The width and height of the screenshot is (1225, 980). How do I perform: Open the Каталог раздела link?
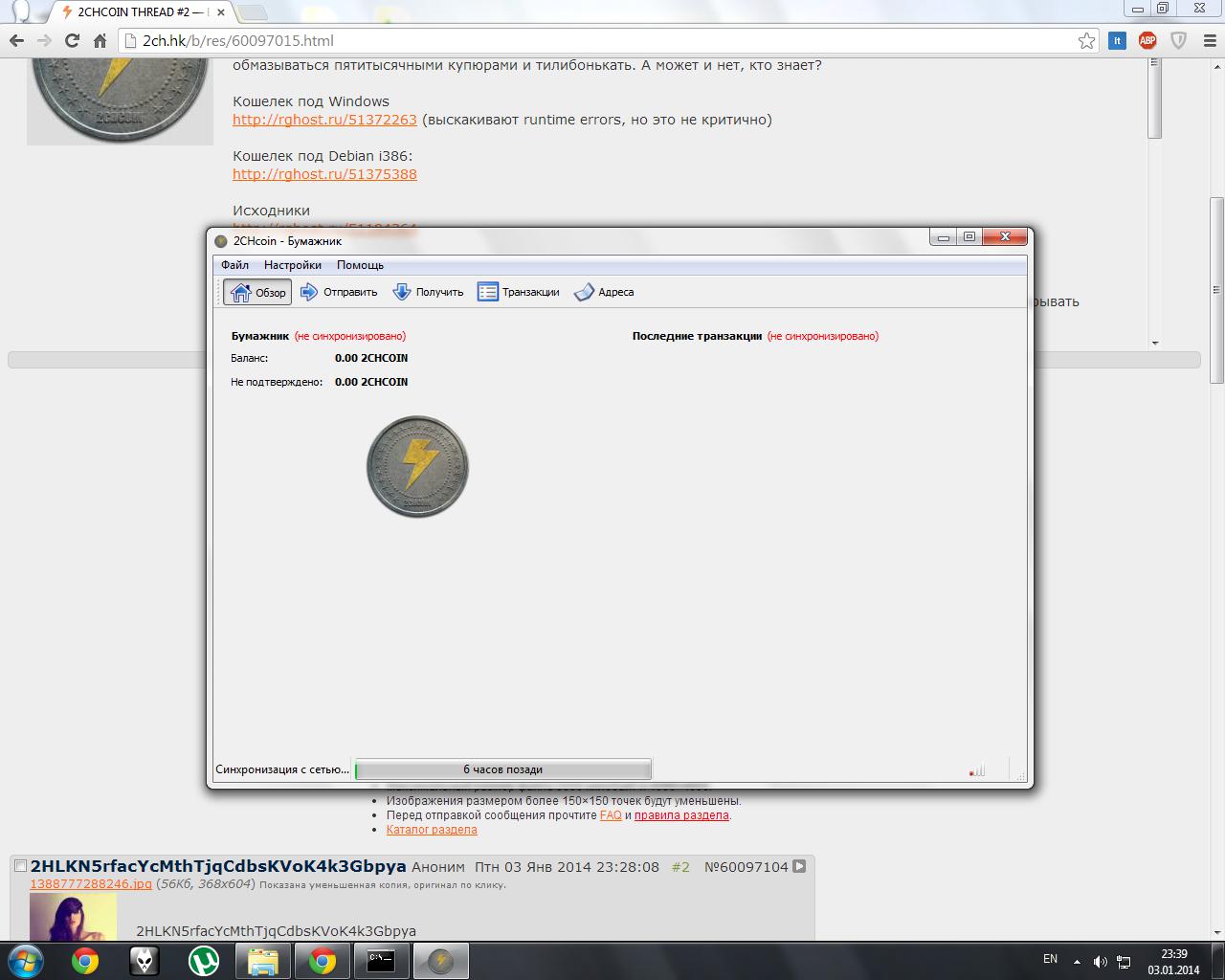click(432, 830)
